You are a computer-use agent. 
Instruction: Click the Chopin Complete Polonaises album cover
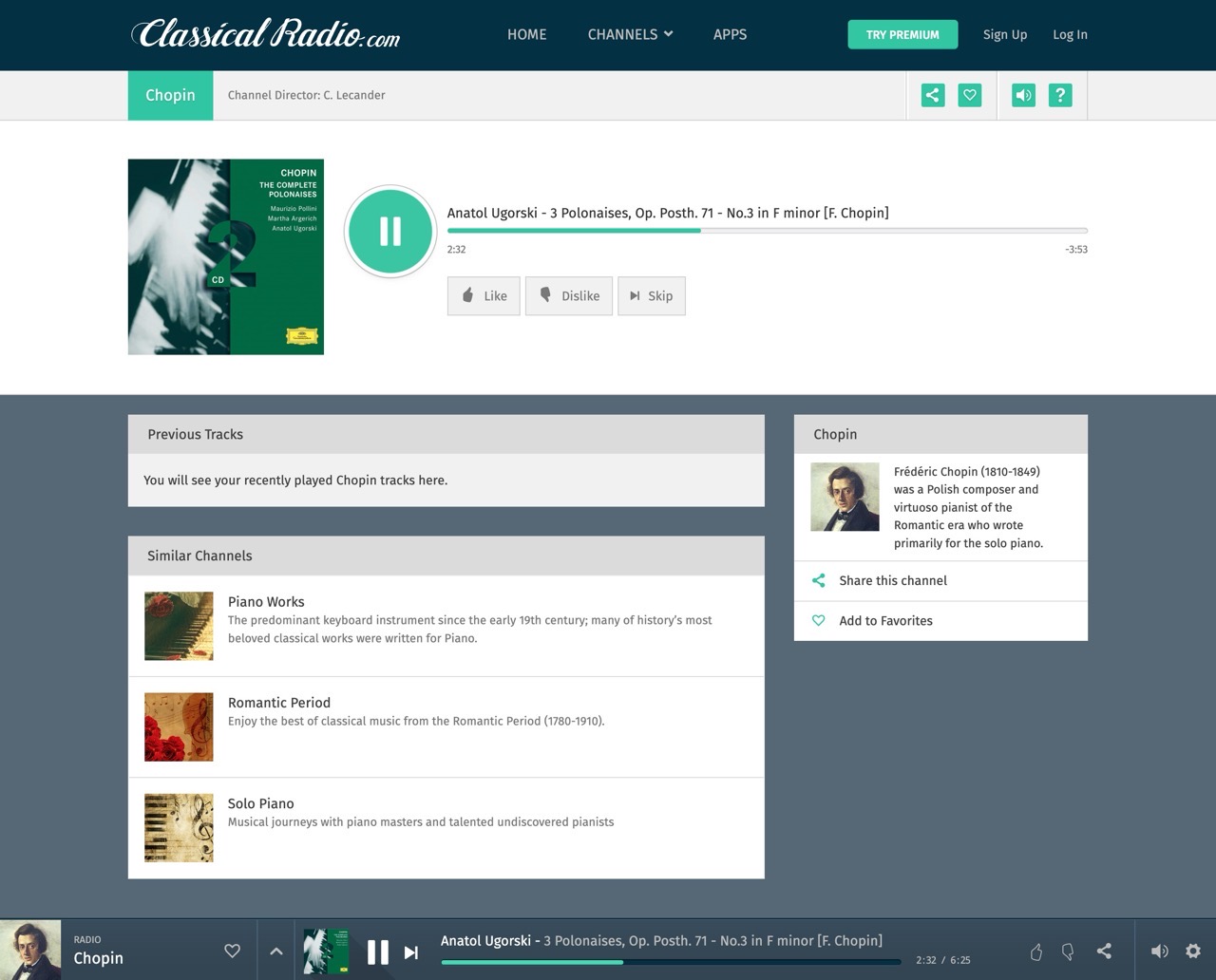point(226,256)
